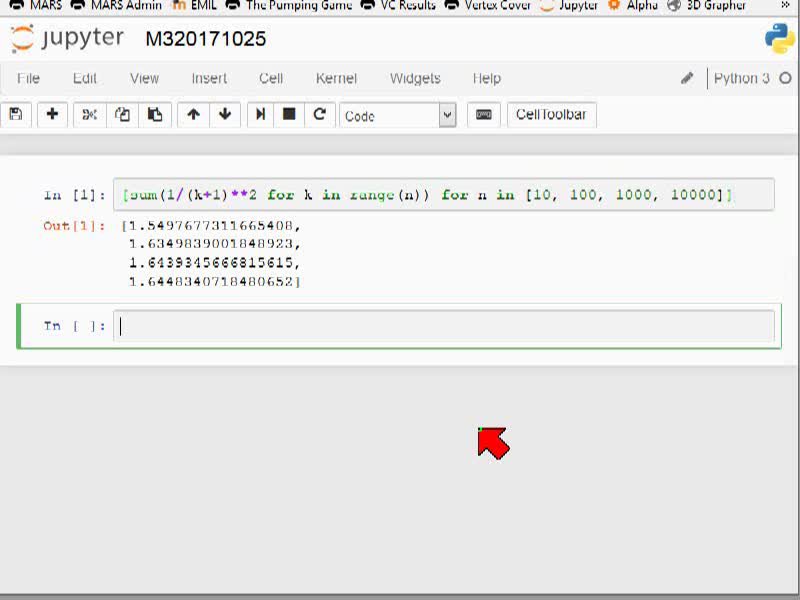800x600 pixels.
Task: Open the Cell menu
Action: pyautogui.click(x=271, y=79)
